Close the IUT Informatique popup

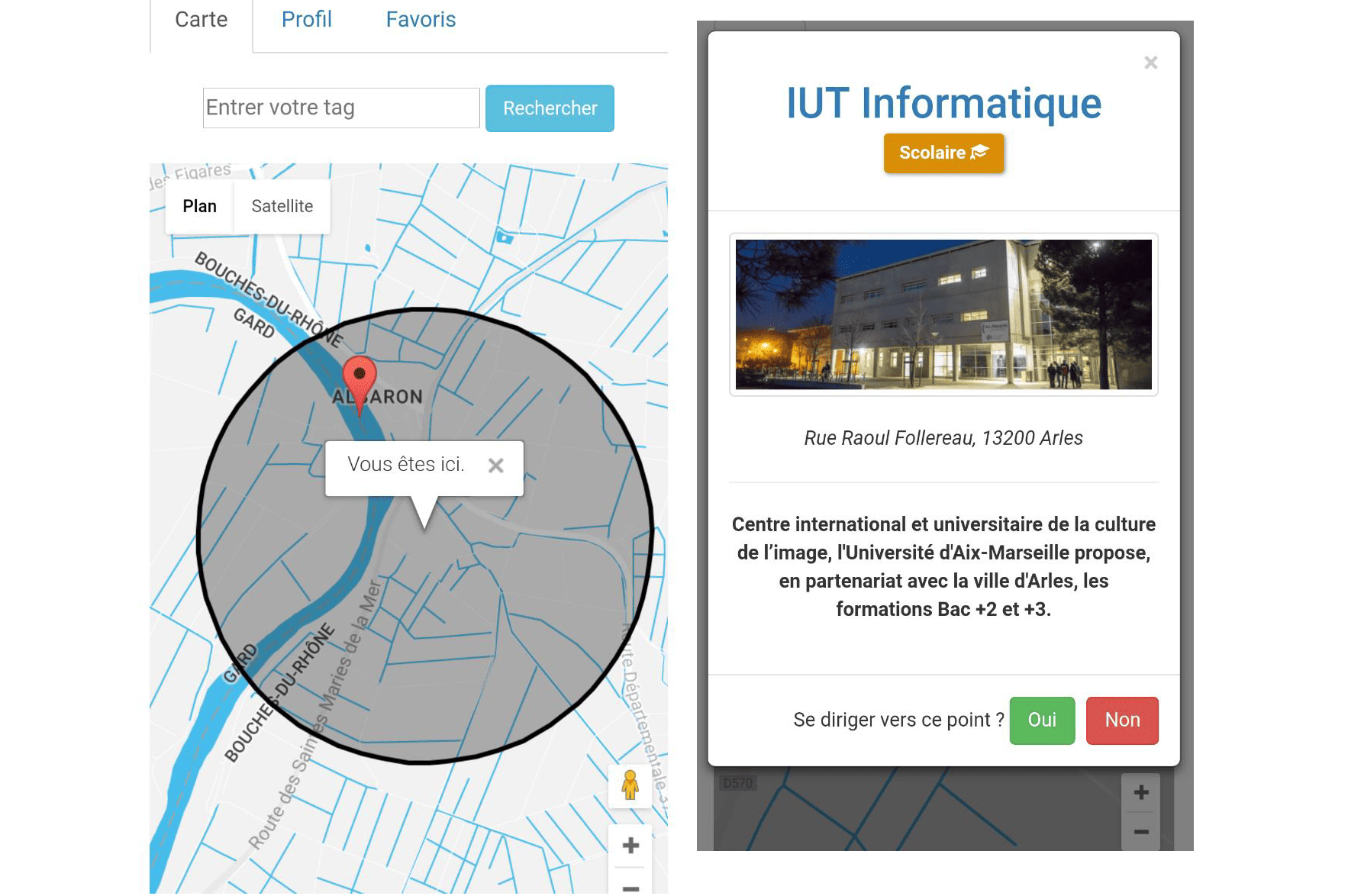pos(1150,63)
